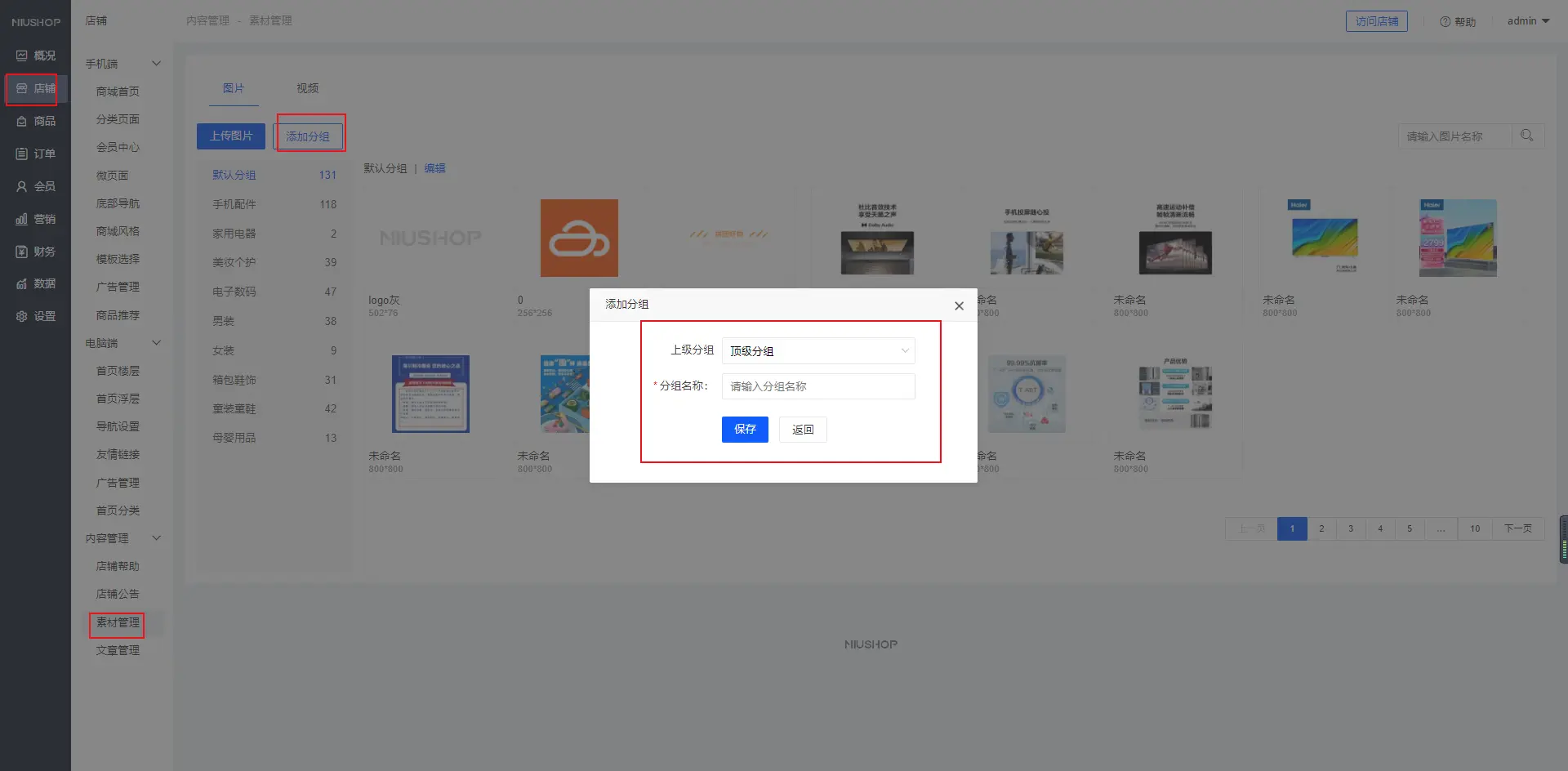
Task: Open the 设置 settings gear icon
Action: [x=22, y=316]
